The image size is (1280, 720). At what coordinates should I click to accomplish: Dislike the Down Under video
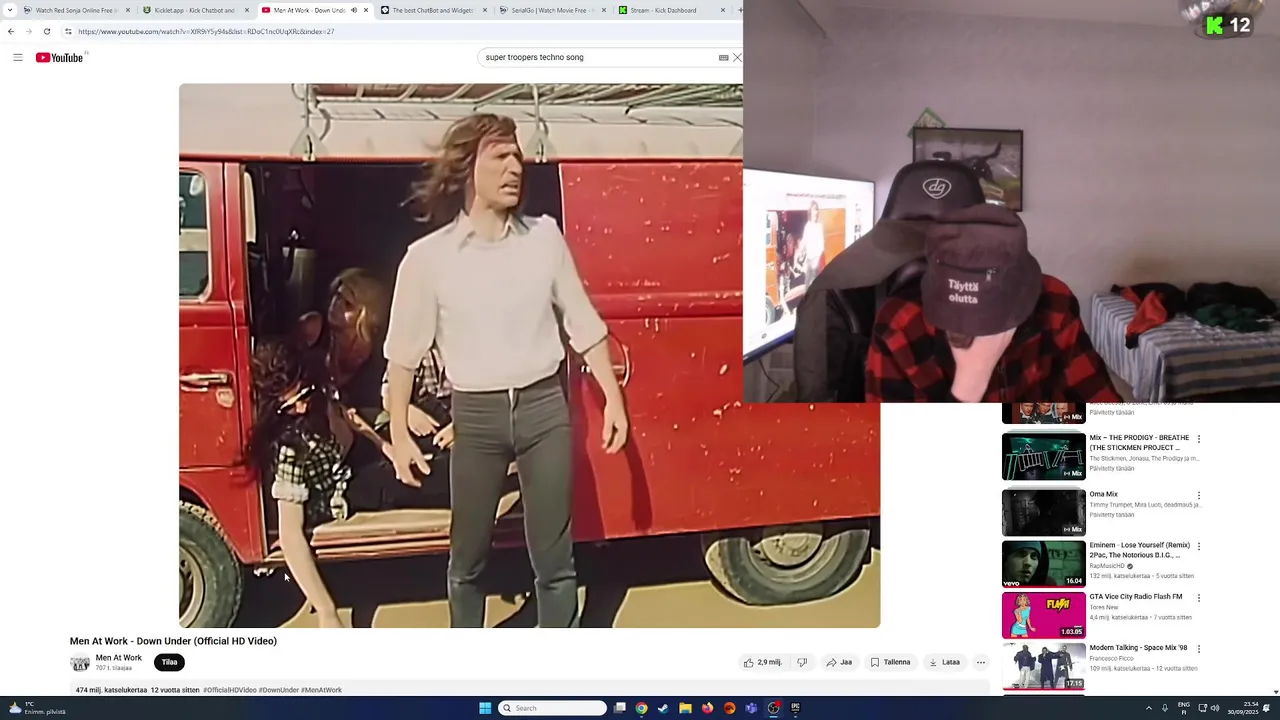tap(801, 662)
